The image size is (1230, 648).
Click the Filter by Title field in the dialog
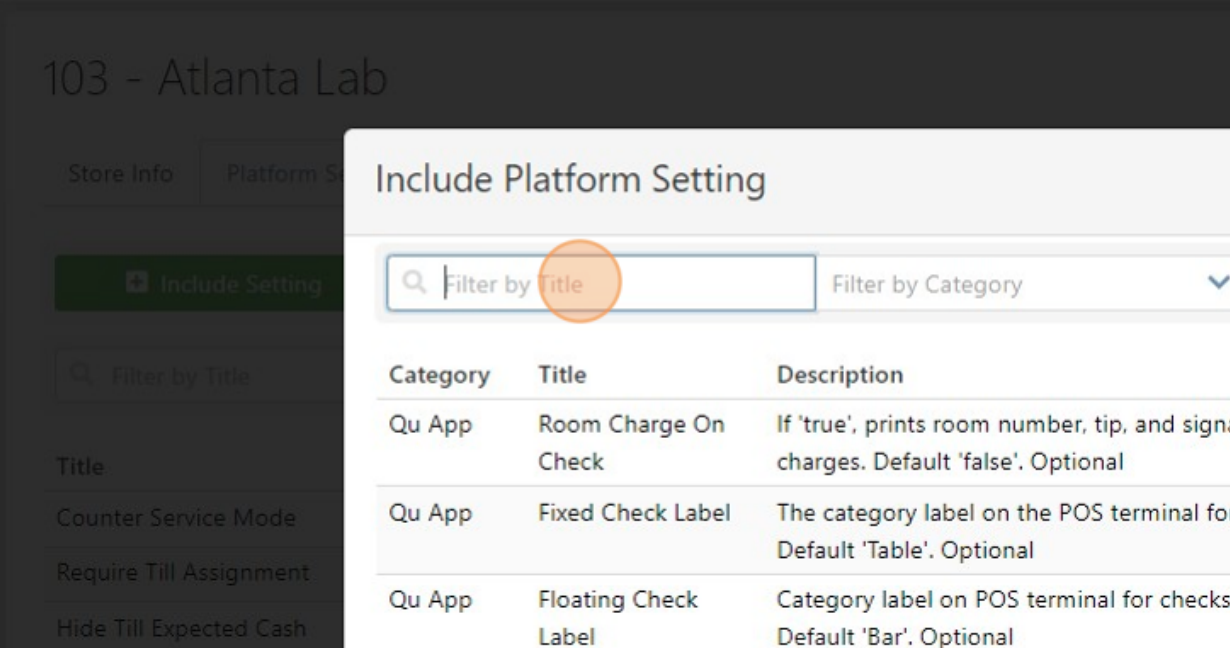601,283
